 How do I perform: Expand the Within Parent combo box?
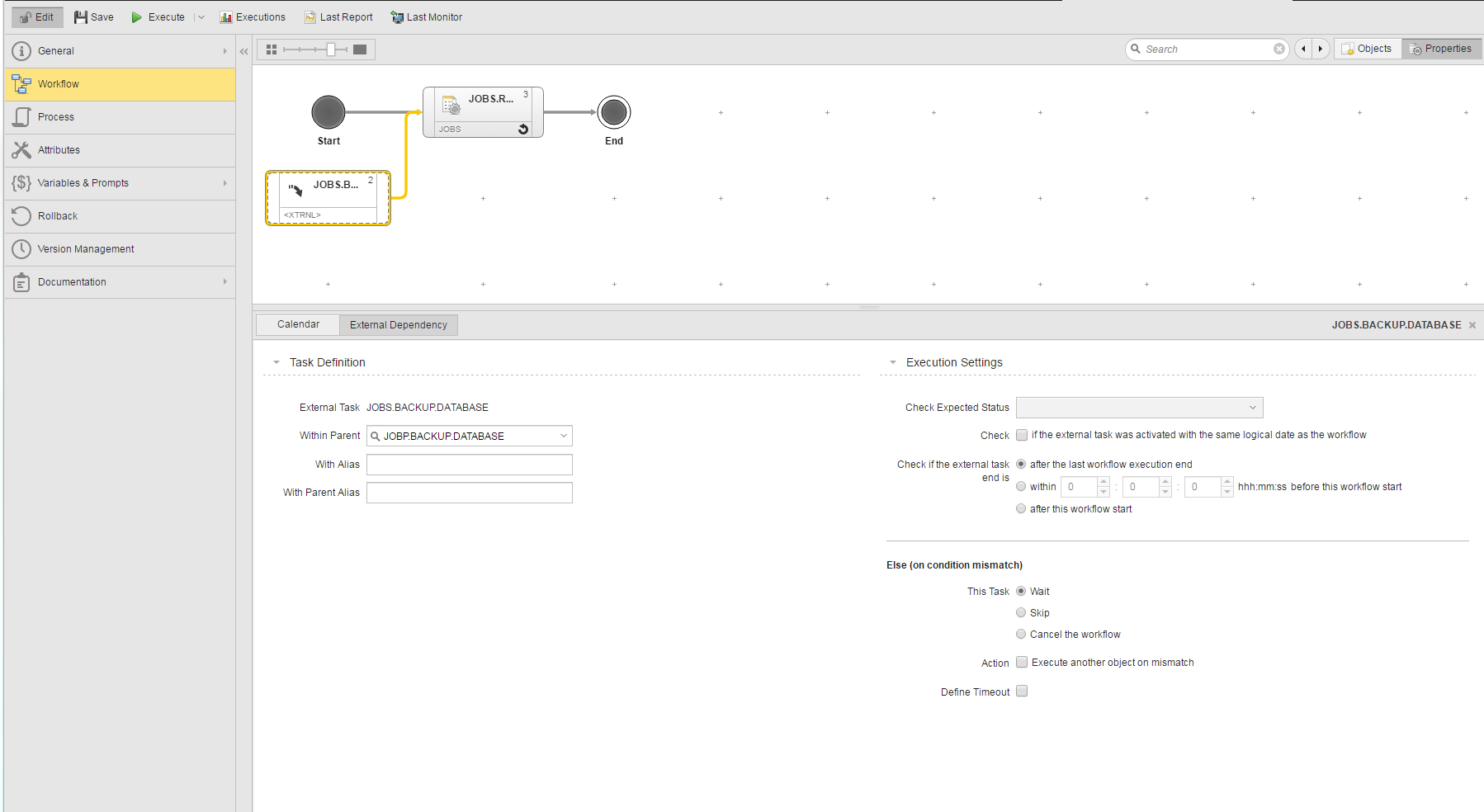point(564,436)
